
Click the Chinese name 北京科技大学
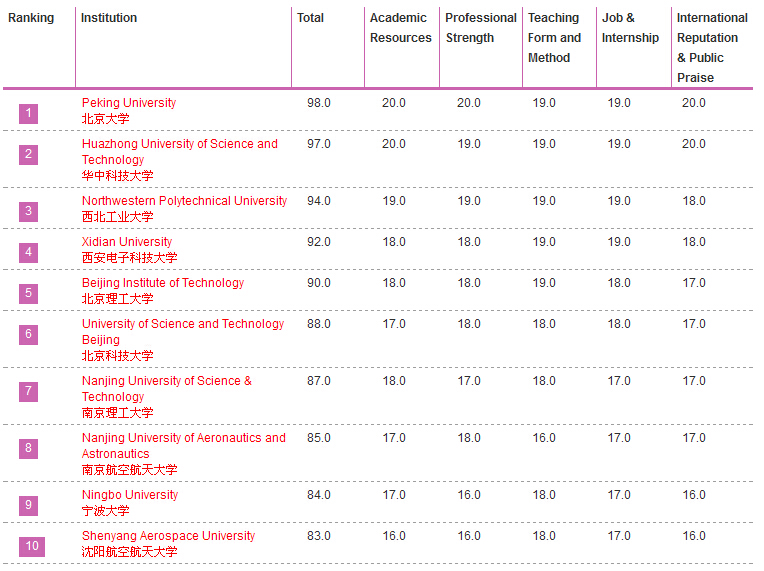[x=117, y=356]
